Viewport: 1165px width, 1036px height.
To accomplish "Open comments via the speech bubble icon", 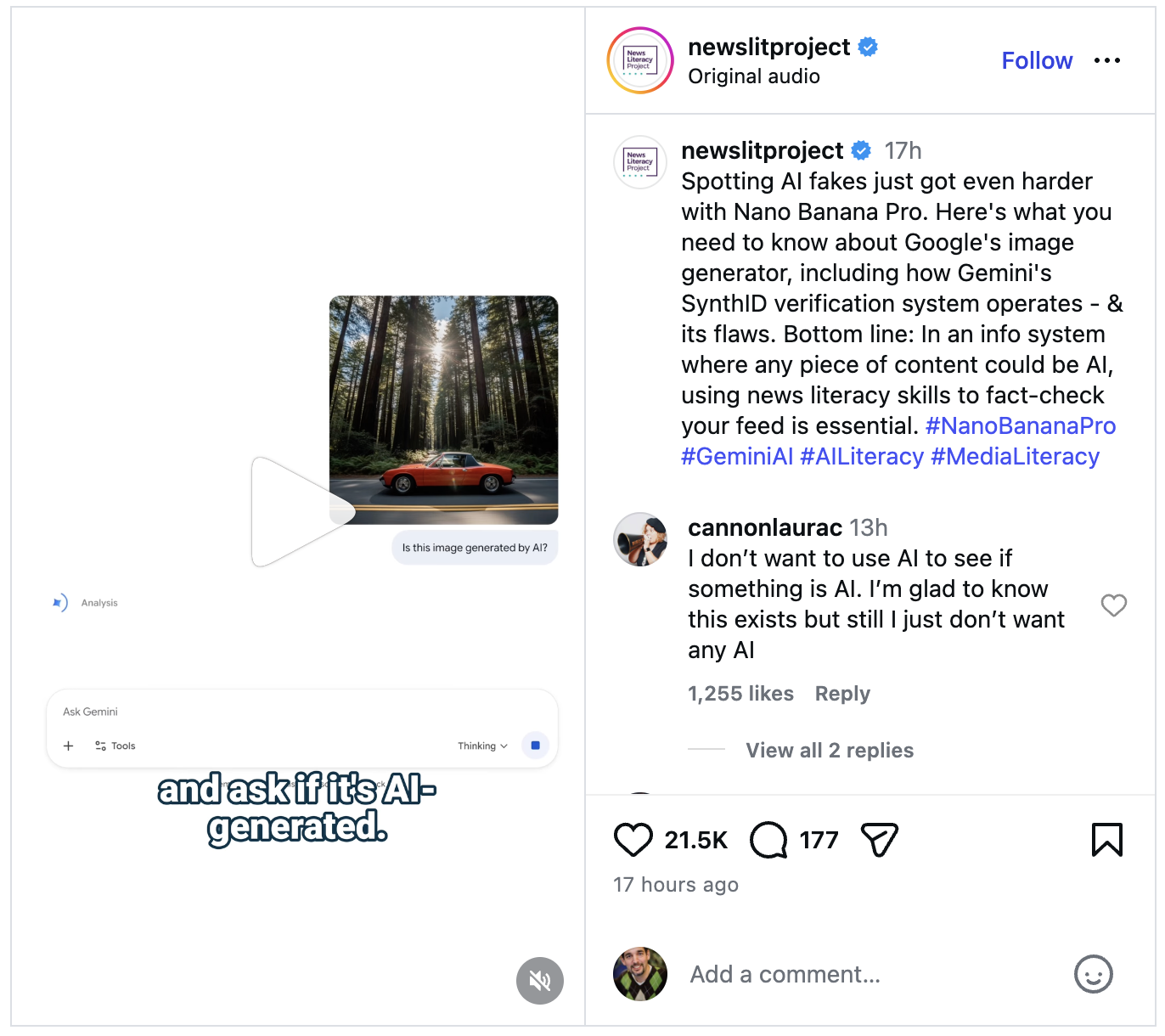I will click(x=768, y=840).
